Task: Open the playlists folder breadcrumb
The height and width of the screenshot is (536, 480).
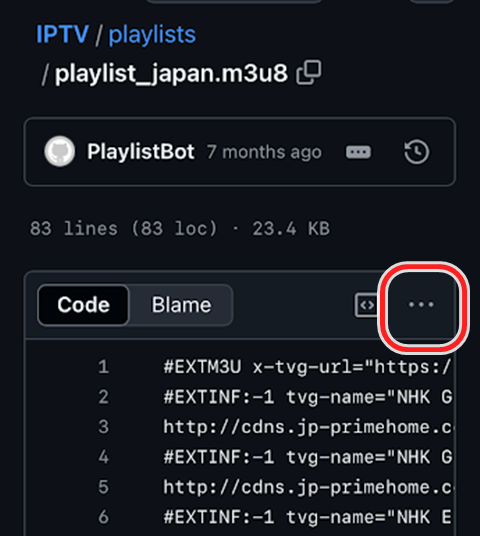Action: click(152, 35)
